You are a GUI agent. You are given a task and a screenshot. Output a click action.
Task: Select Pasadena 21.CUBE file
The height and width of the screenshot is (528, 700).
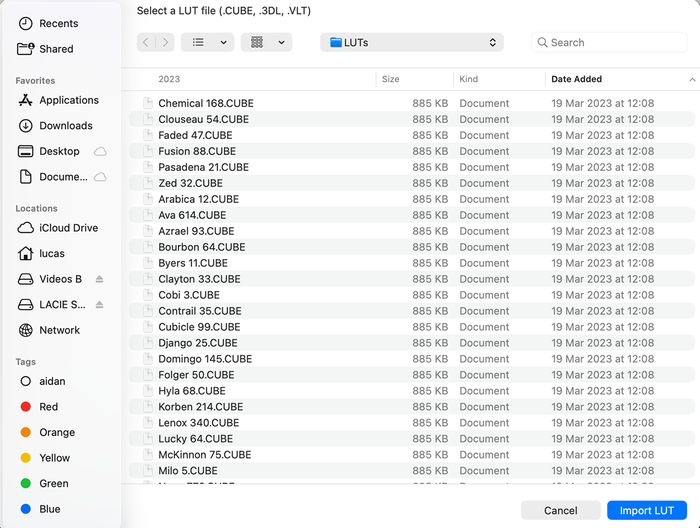(x=412, y=167)
